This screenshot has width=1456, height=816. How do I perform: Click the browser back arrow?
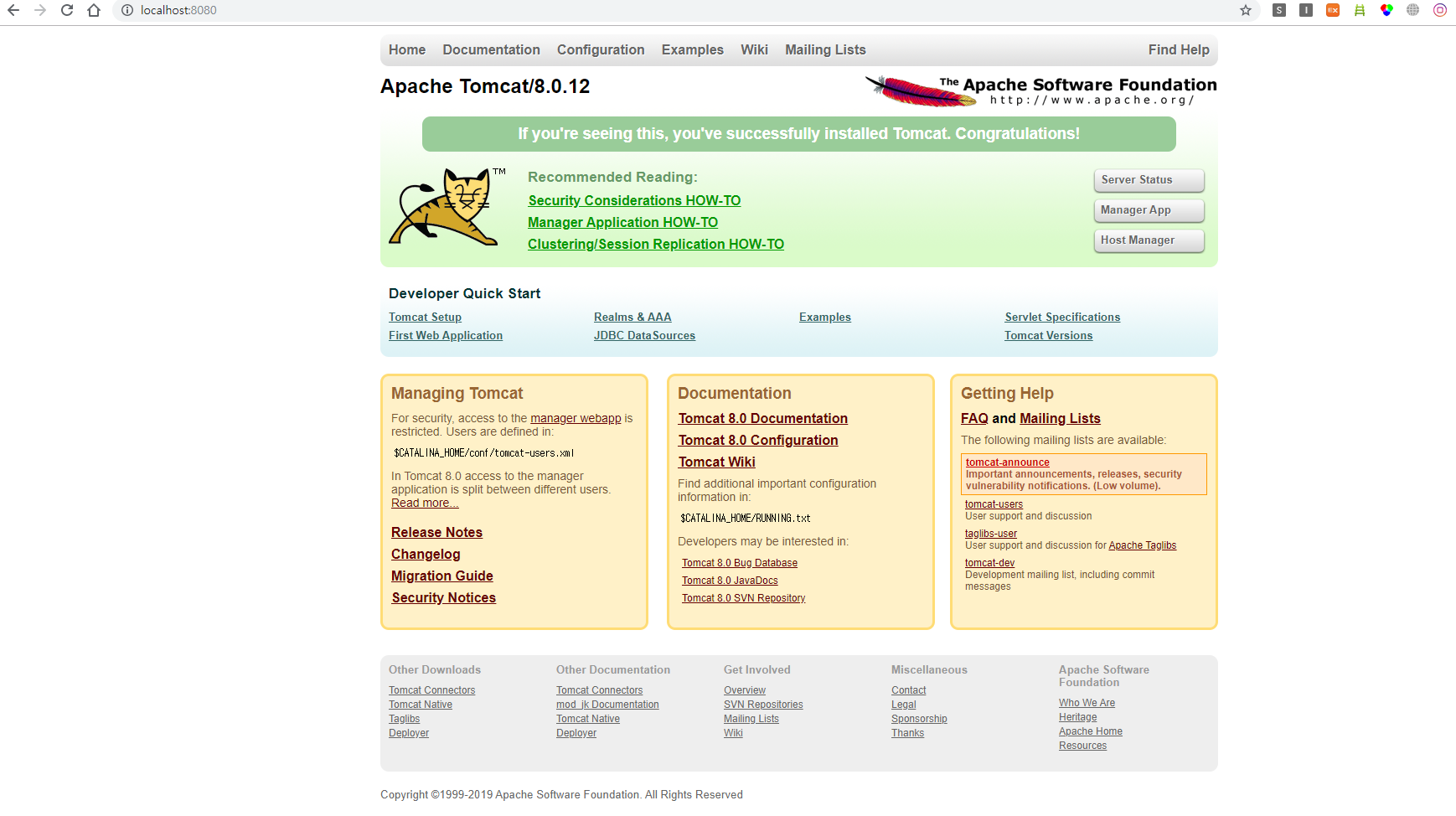pos(13,10)
